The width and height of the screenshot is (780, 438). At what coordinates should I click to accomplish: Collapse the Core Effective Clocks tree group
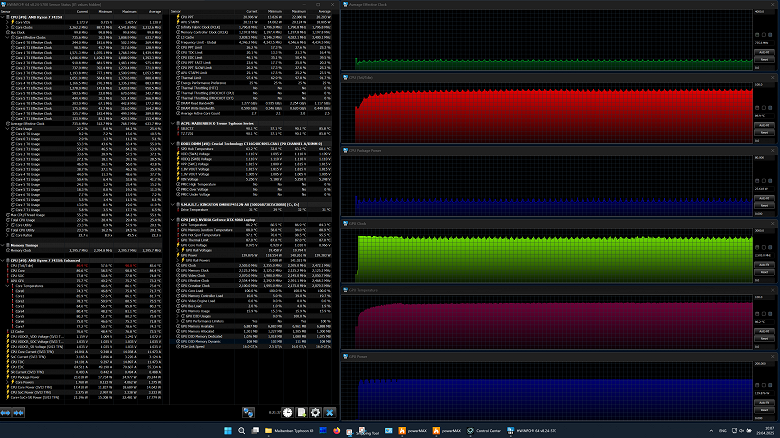click(x=7, y=37)
